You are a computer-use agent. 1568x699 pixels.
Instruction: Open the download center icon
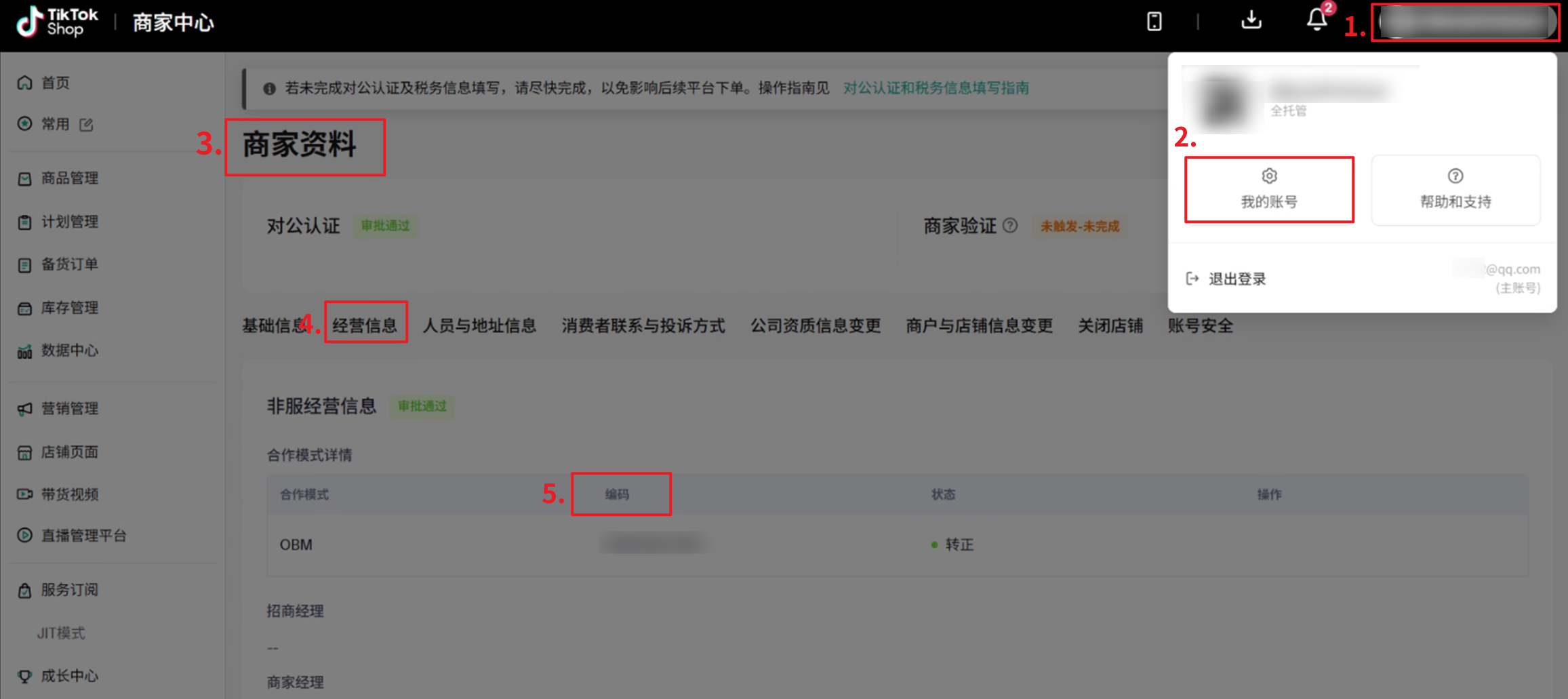(x=1251, y=20)
